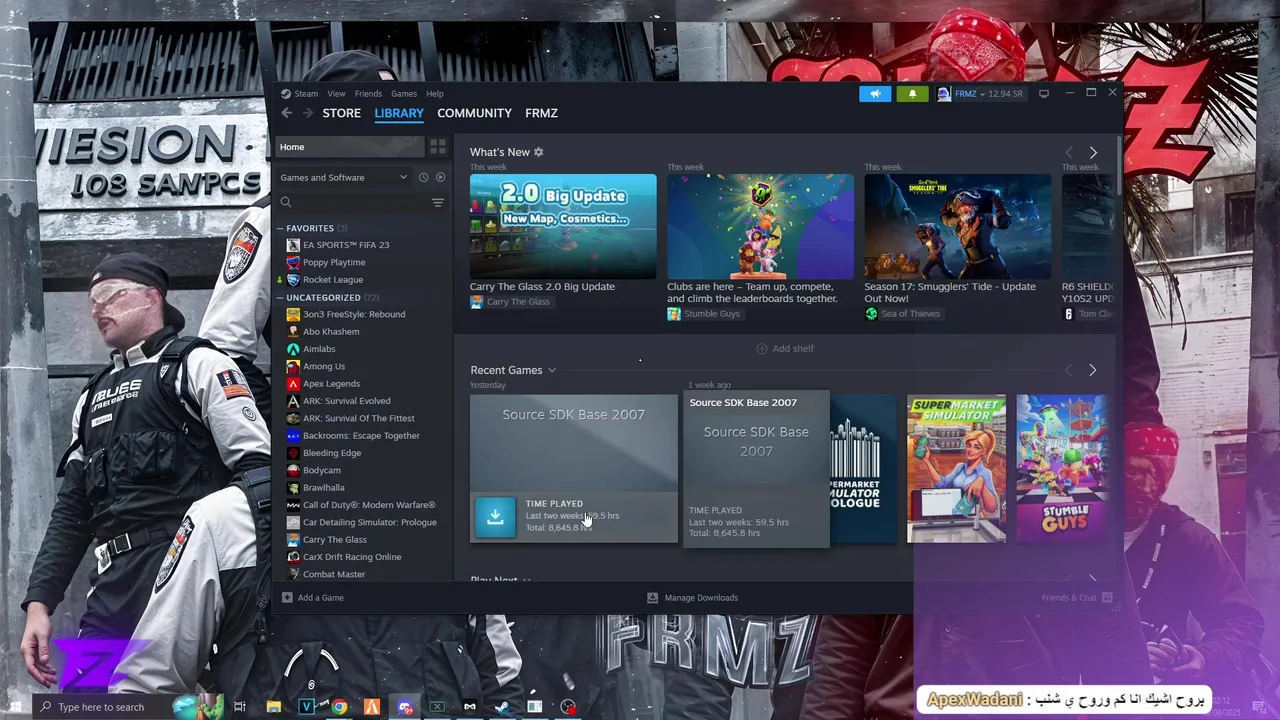Toggle show ready to play filter
Viewport: 1280px width, 720px height.
tap(440, 177)
